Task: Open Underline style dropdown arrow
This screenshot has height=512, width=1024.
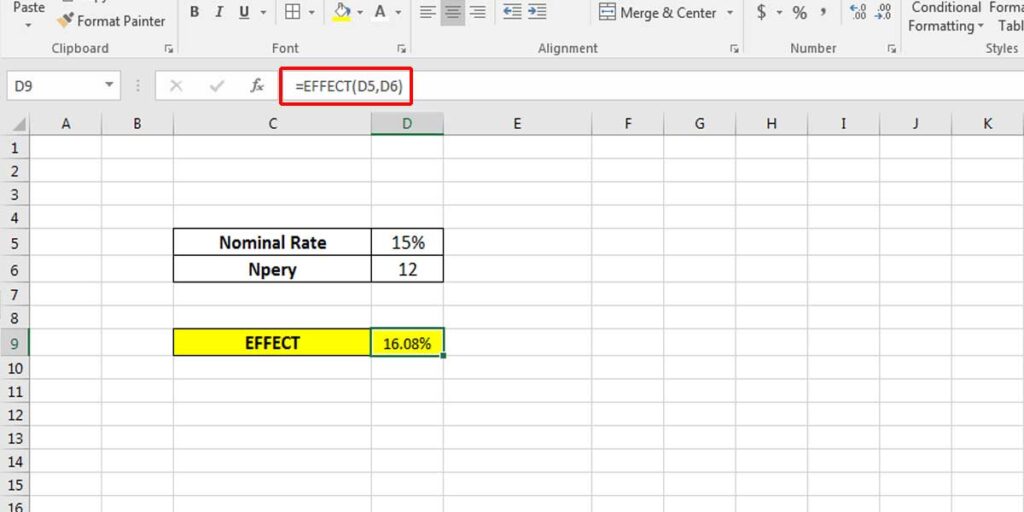Action: pyautogui.click(x=263, y=12)
